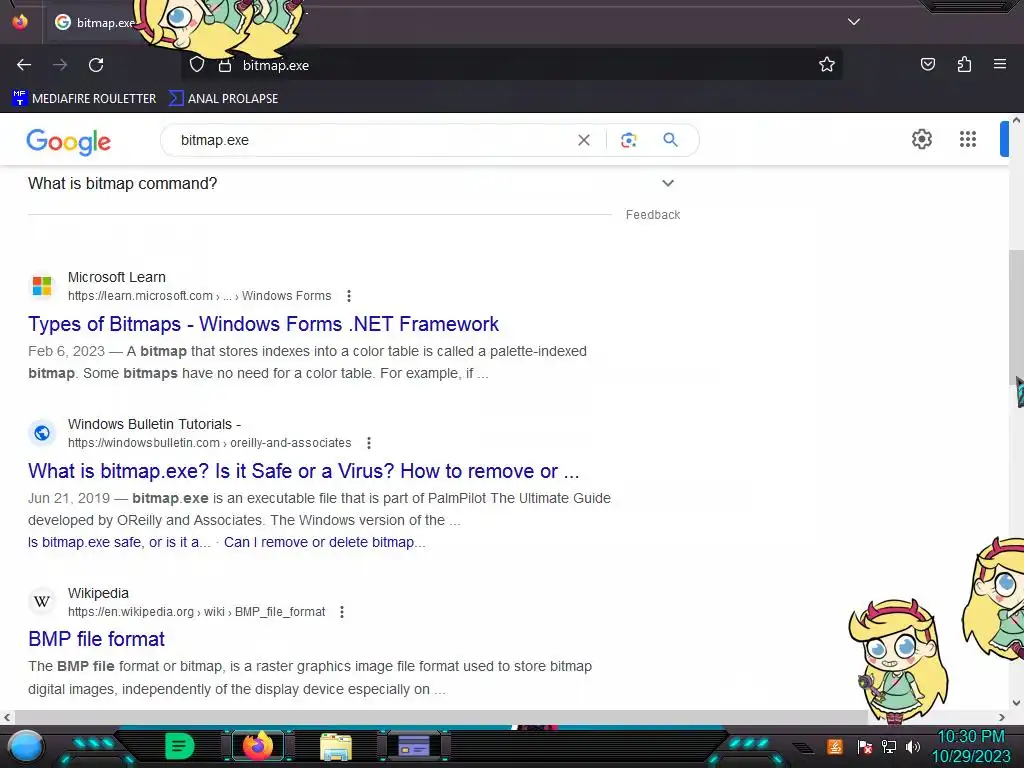Open the 'Is bitmap.exe safe, or is it a...' sitelink
Image resolution: width=1024 pixels, height=768 pixels.
(x=119, y=542)
